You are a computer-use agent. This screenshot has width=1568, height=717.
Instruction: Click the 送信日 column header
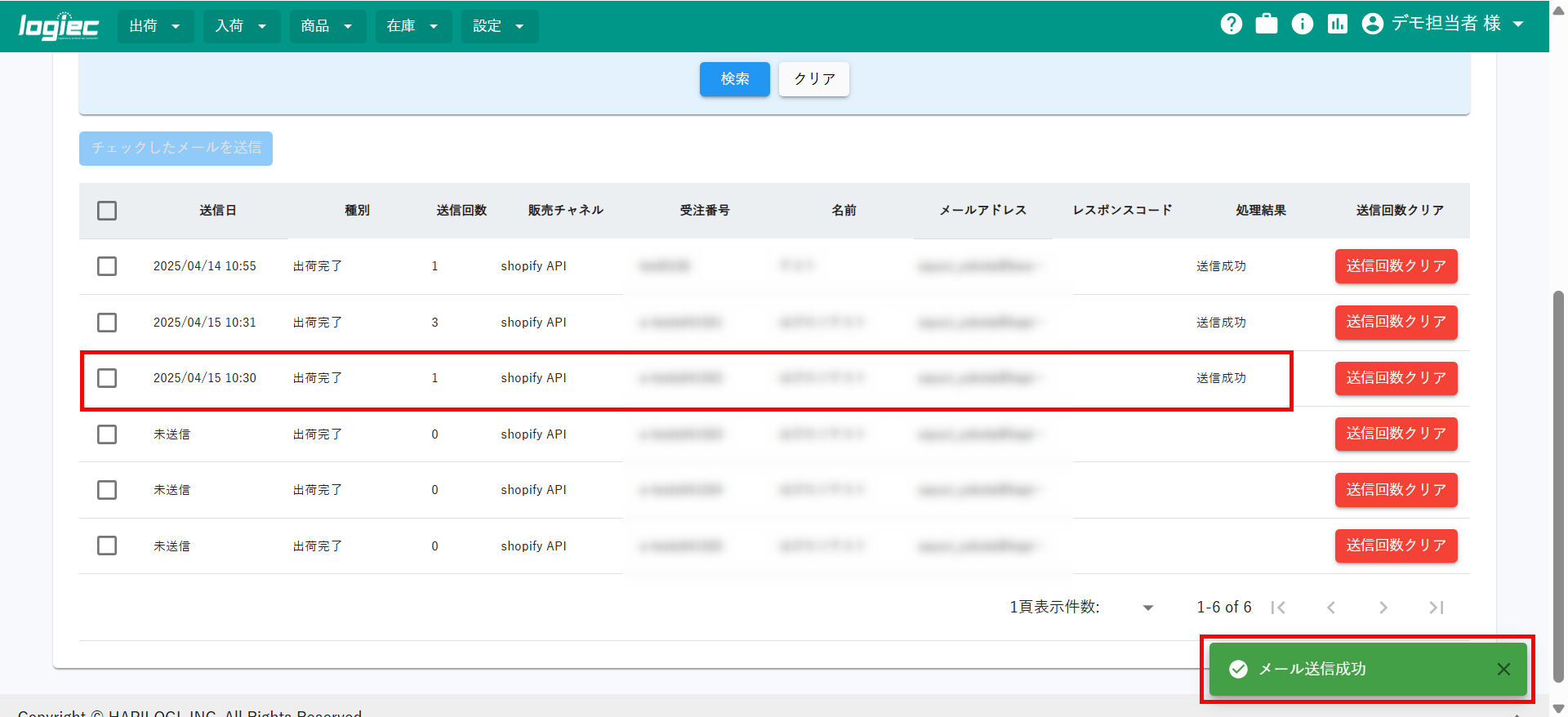pos(218,211)
